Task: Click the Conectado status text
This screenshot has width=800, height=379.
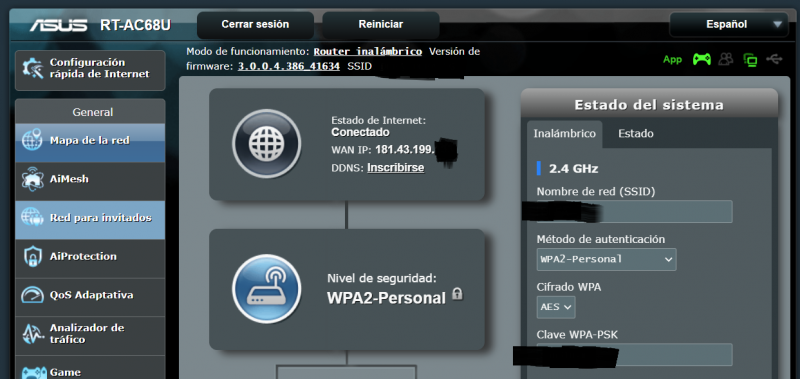Action: [x=360, y=133]
